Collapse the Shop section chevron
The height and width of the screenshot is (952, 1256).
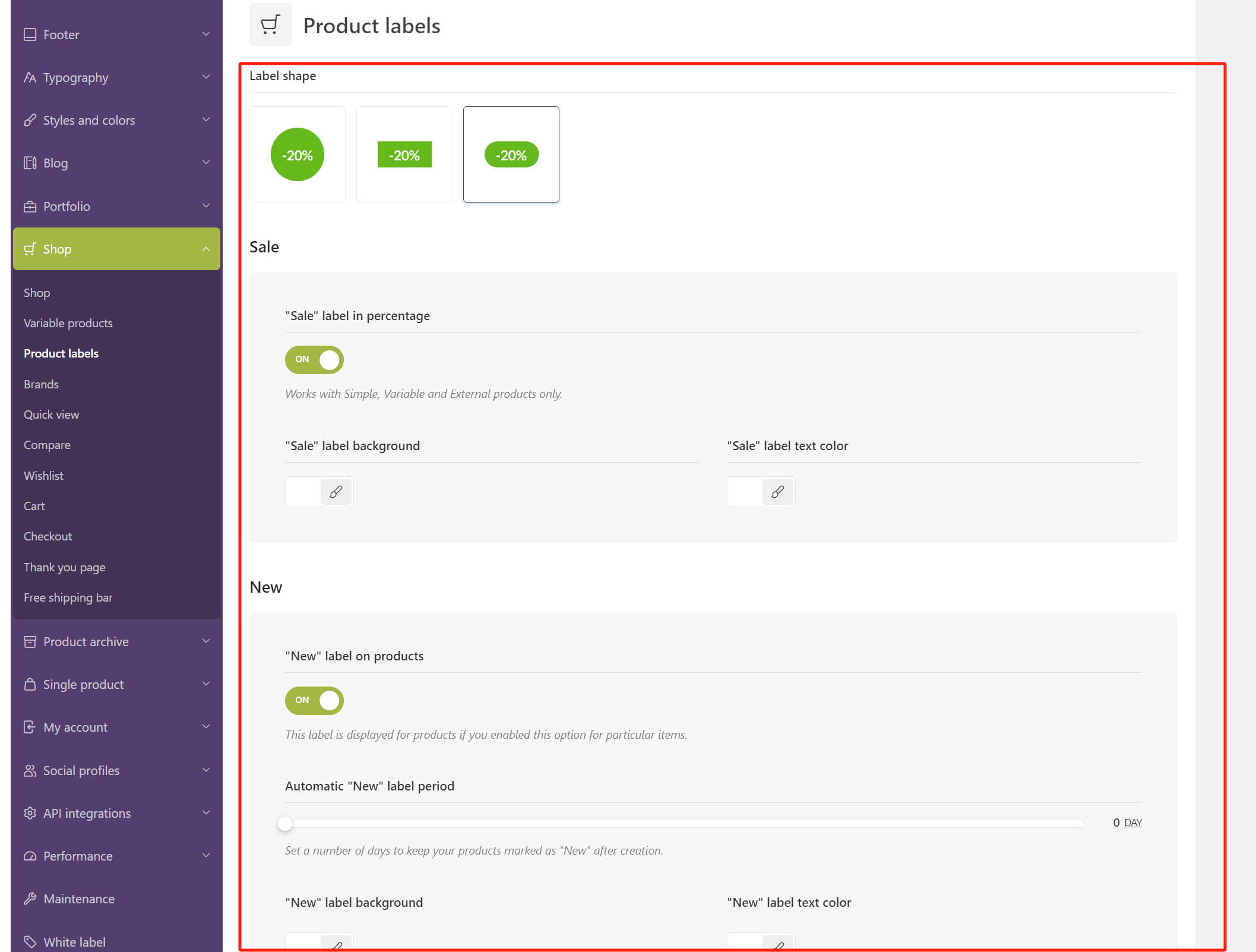tap(206, 249)
